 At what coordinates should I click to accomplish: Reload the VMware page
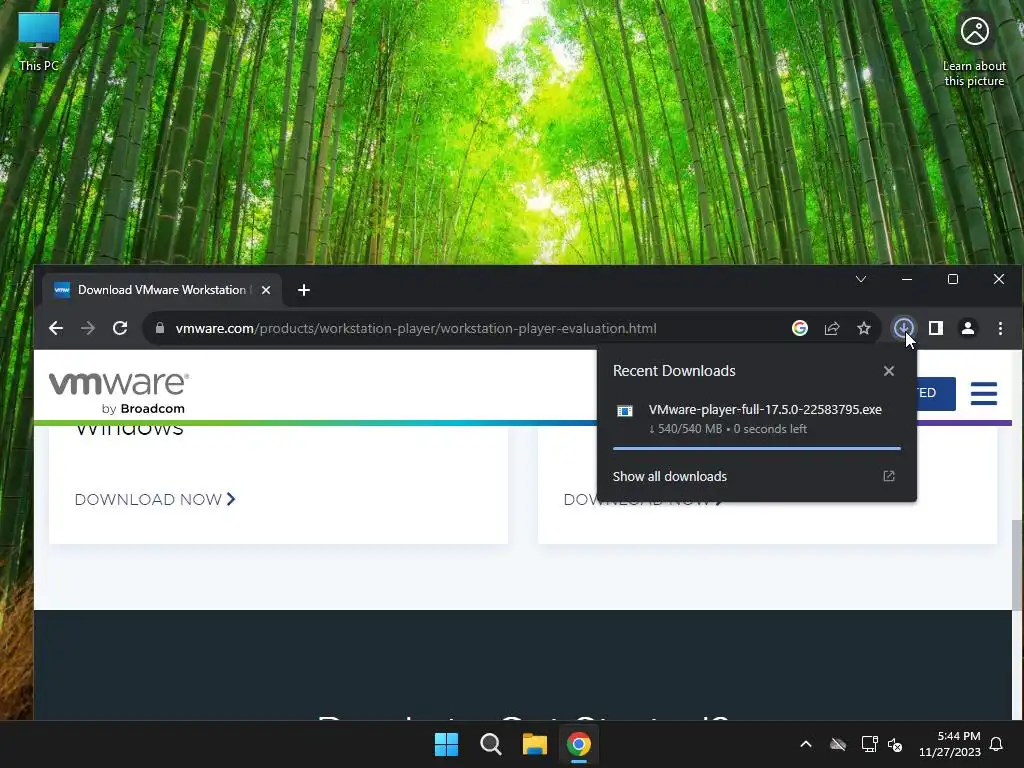[120, 328]
